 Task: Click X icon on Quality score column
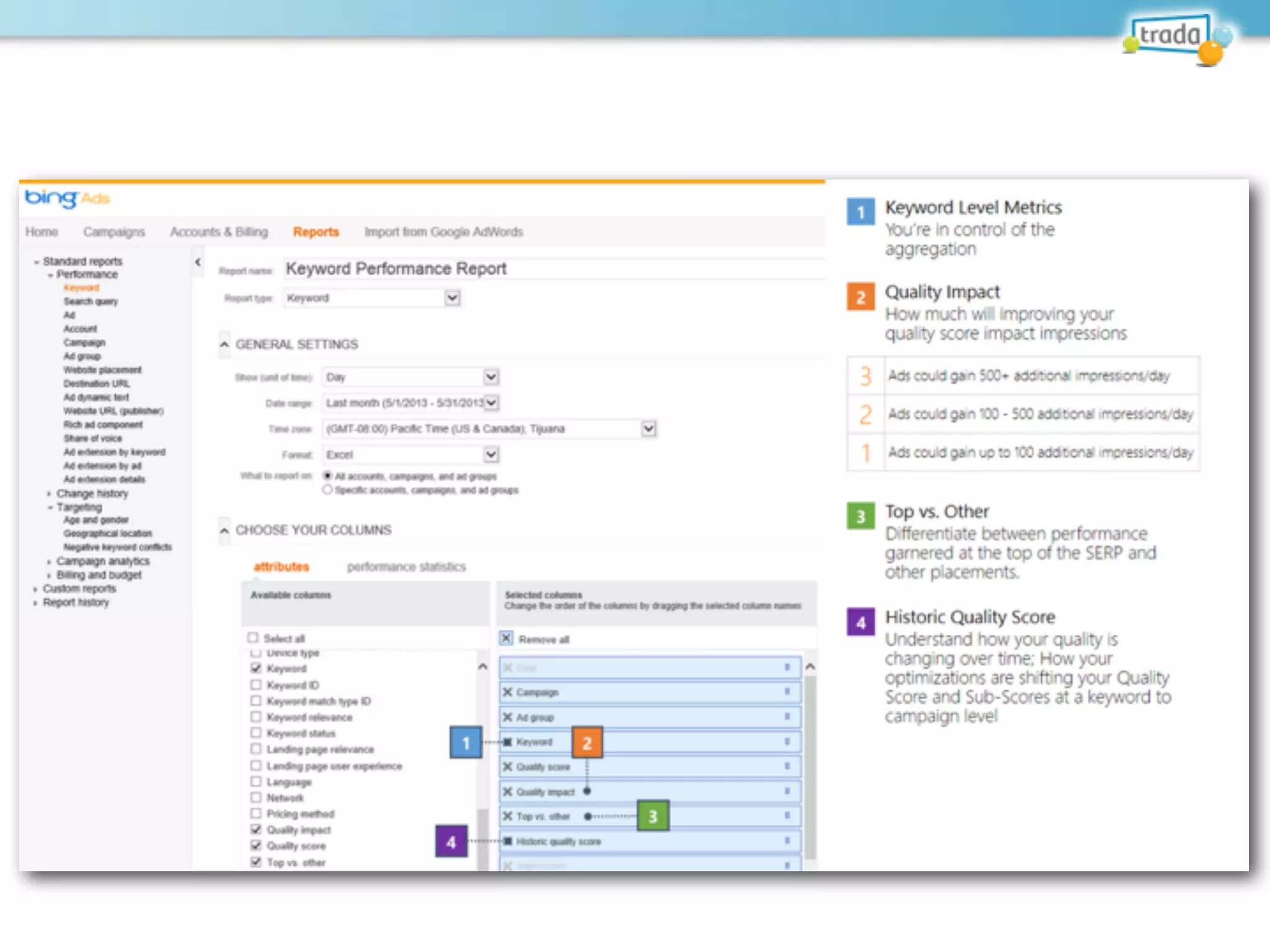point(508,767)
